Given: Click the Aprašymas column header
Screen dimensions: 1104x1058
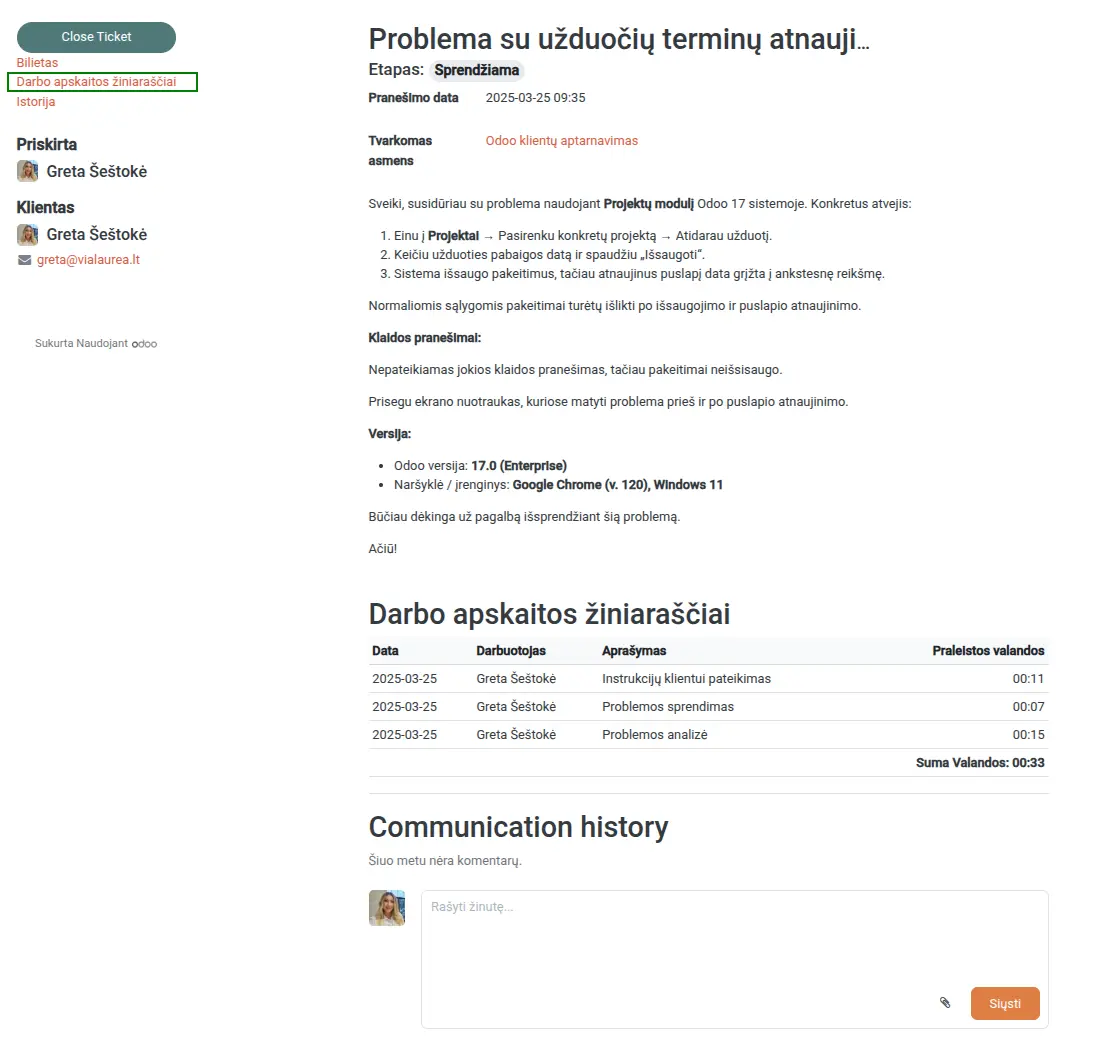Looking at the screenshot, I should tap(634, 651).
